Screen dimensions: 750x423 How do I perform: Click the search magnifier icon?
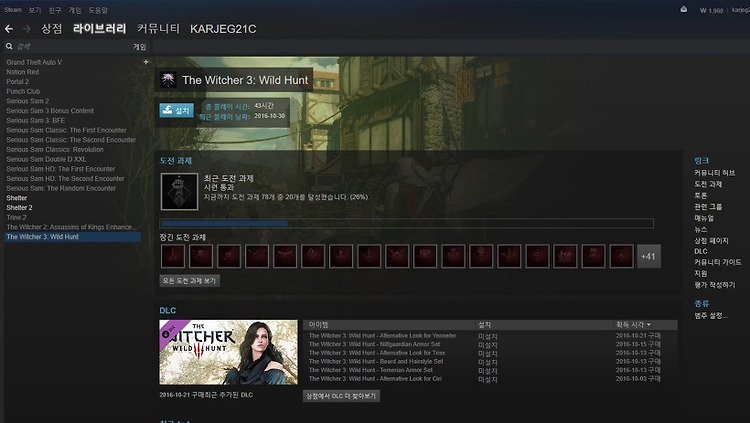point(9,46)
